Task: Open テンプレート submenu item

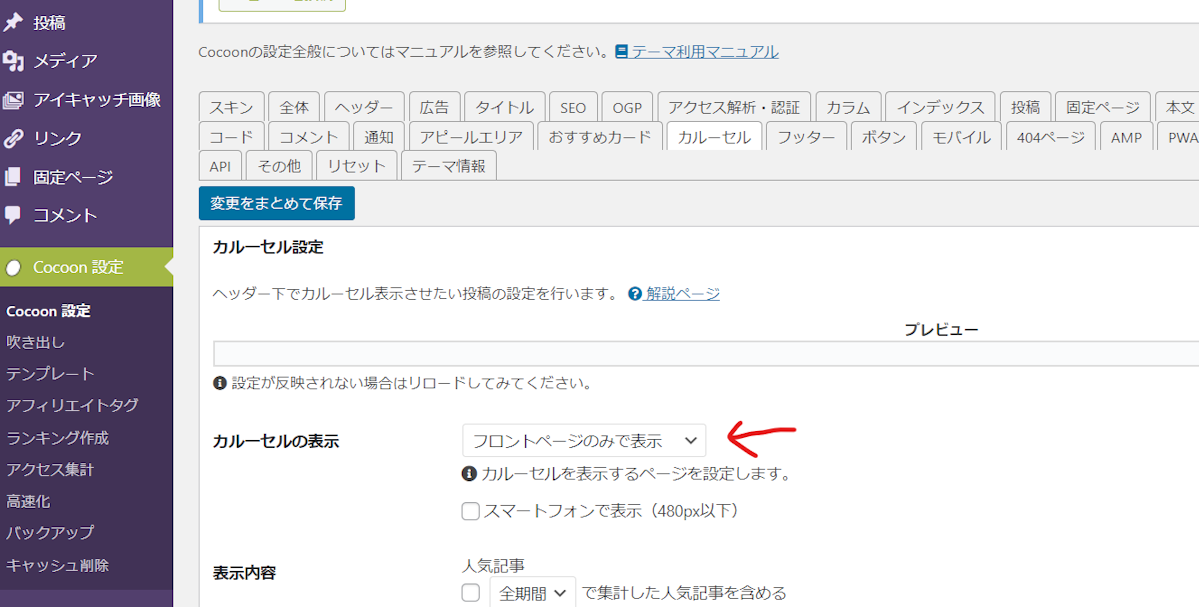Action: [50, 374]
